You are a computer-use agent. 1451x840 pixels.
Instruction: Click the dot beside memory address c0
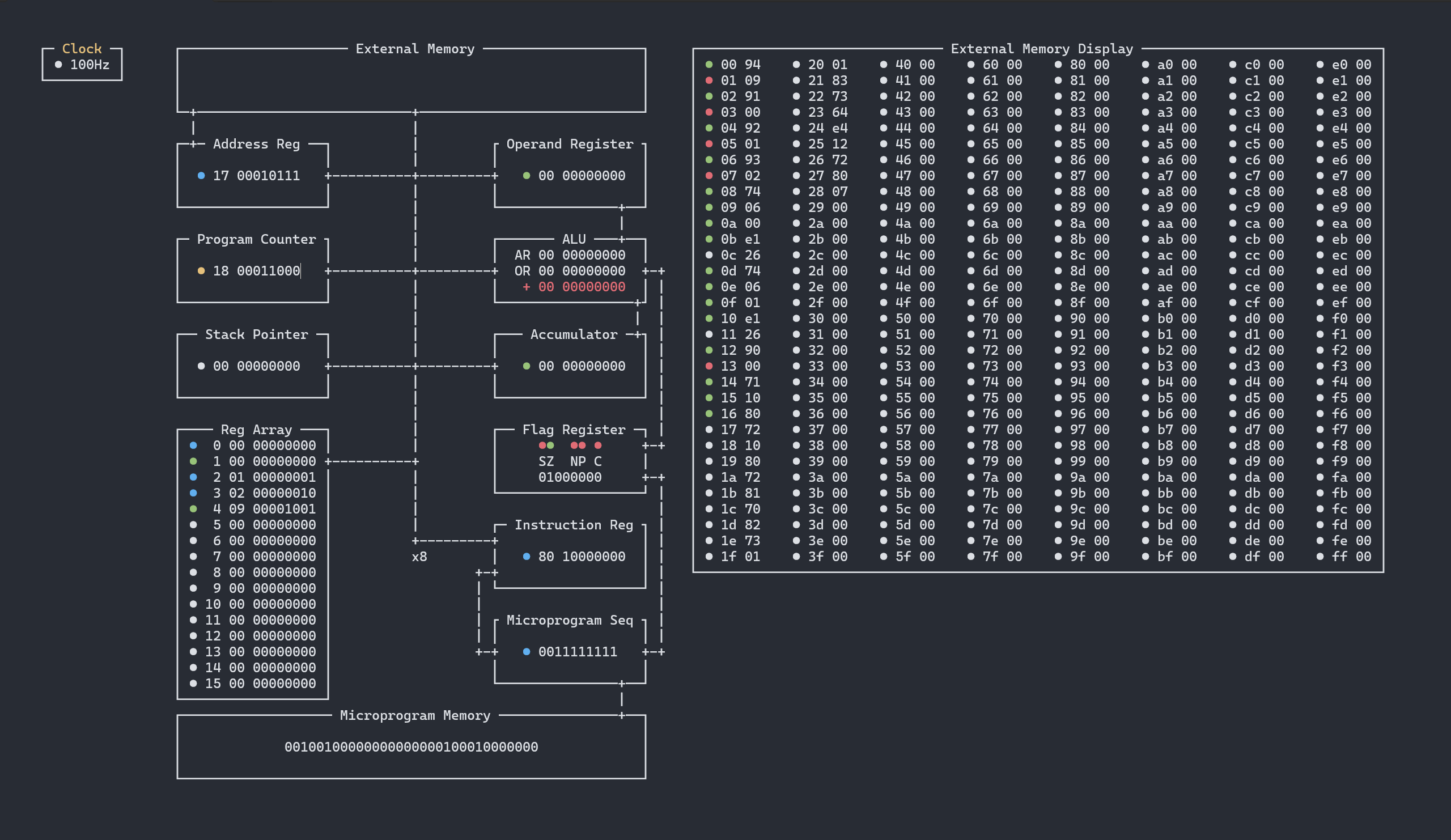point(1233,65)
